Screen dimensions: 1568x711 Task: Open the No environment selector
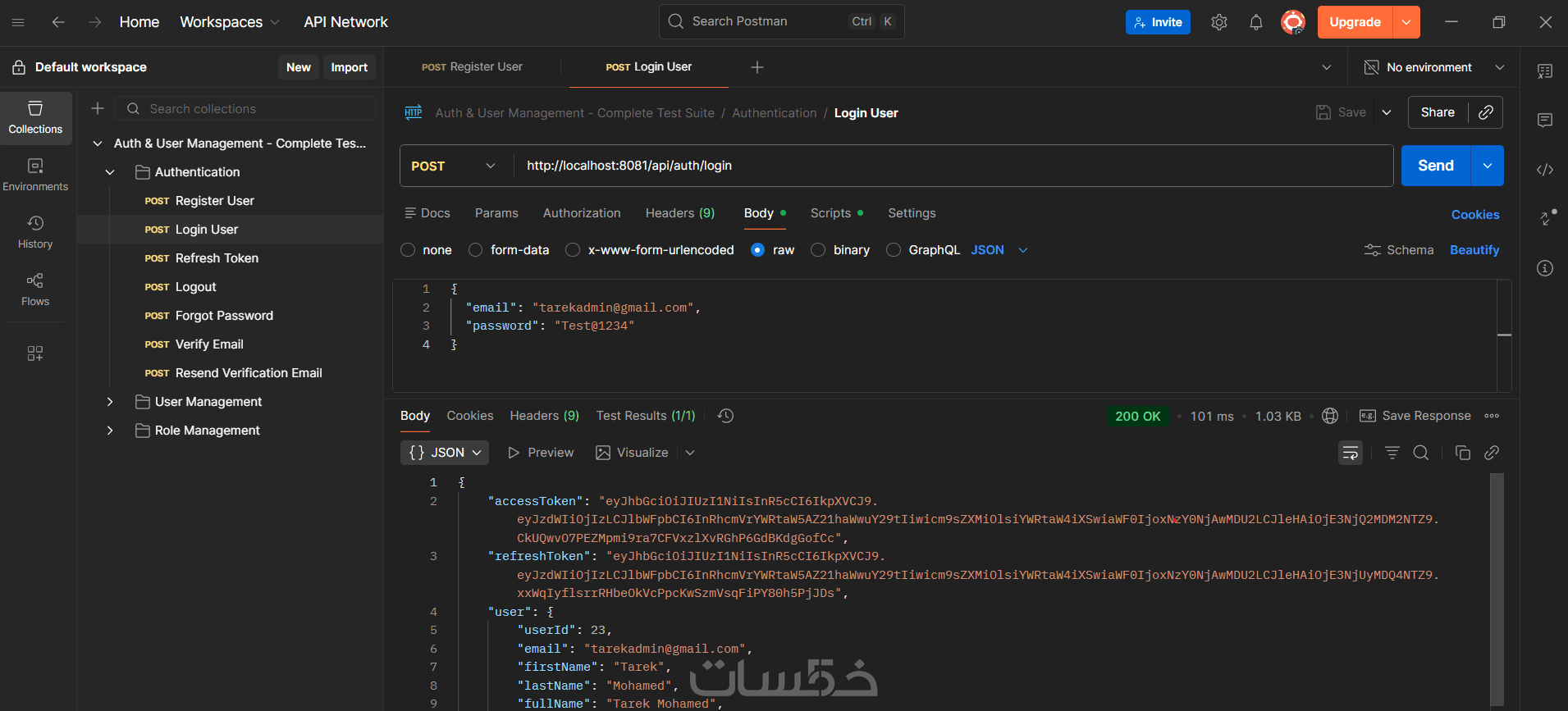click(1433, 67)
